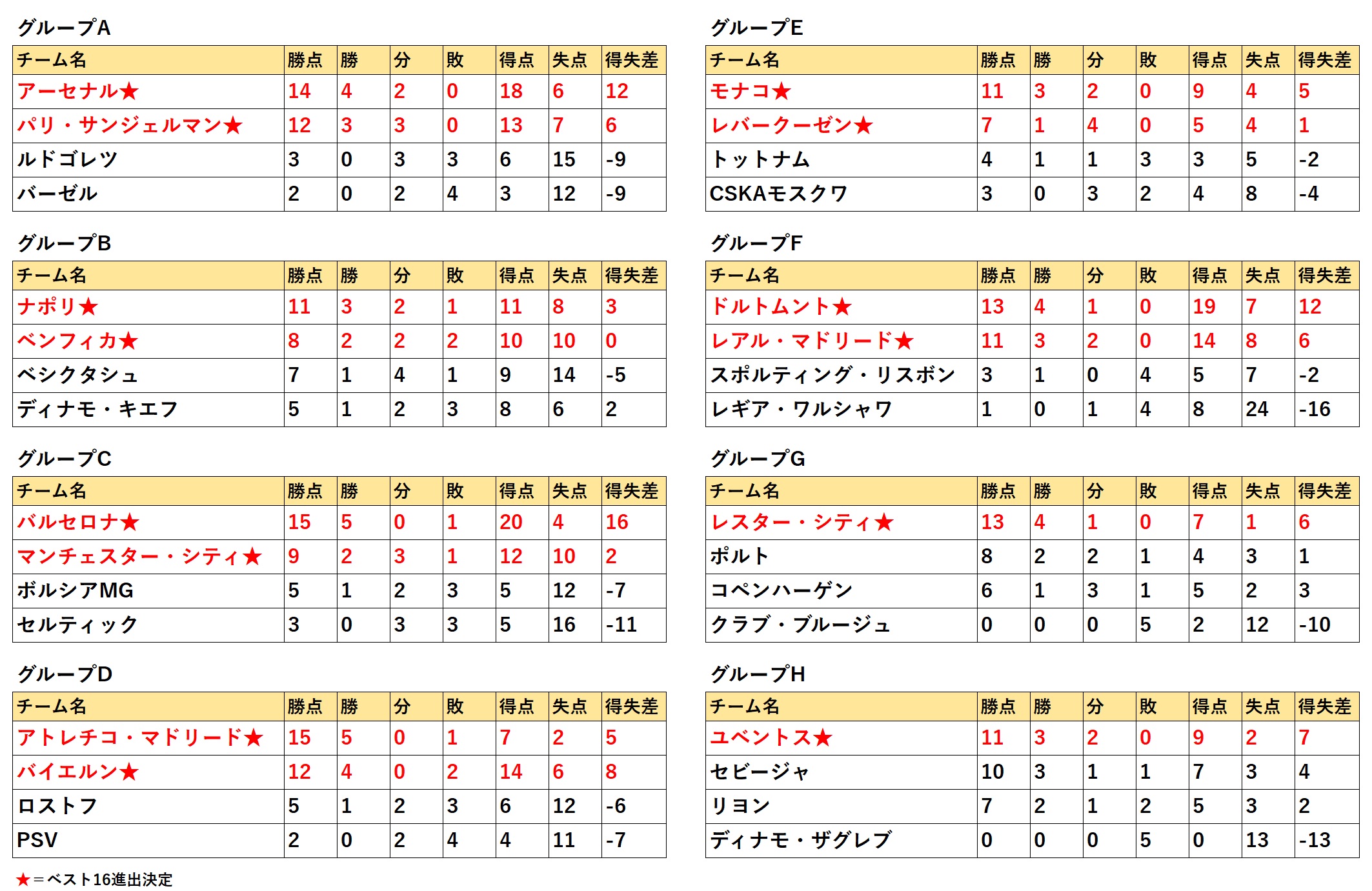1372x891 pixels.
Task: Click the star next to モナコ
Action: tap(782, 92)
